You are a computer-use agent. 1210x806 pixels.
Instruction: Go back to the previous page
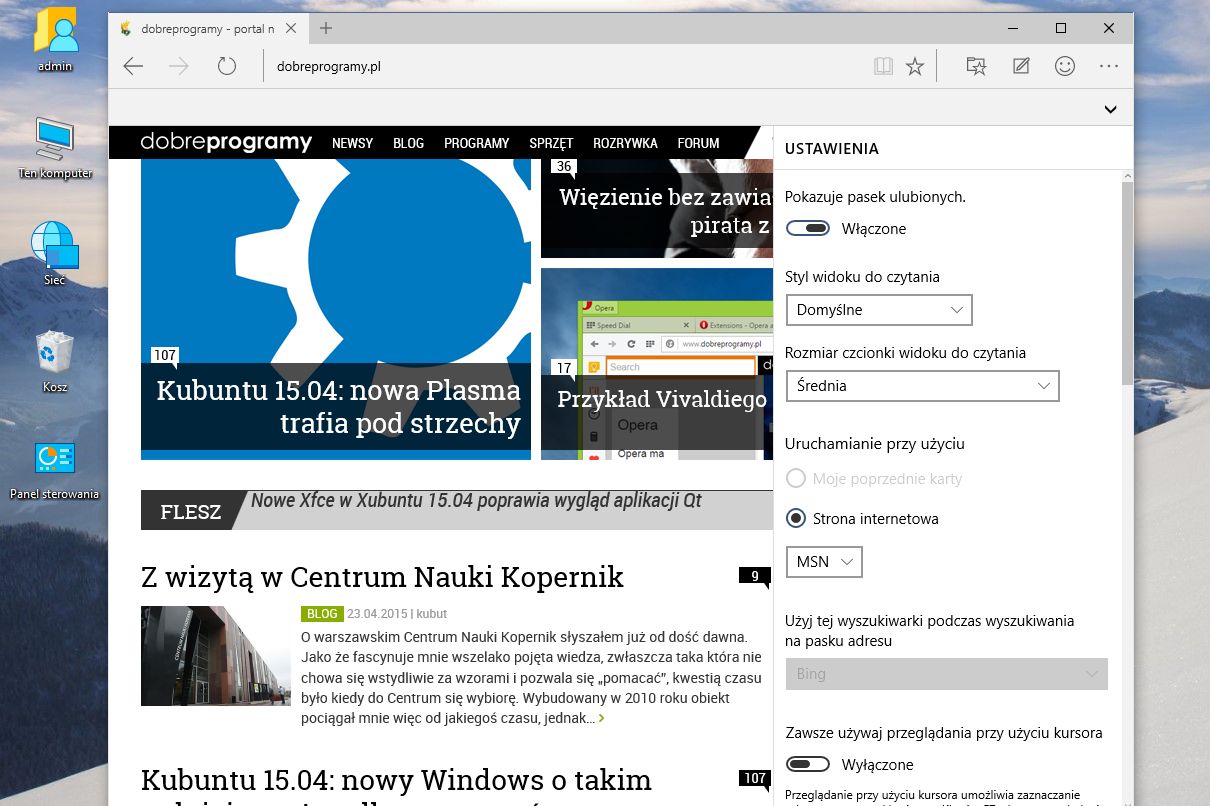pyautogui.click(x=133, y=66)
